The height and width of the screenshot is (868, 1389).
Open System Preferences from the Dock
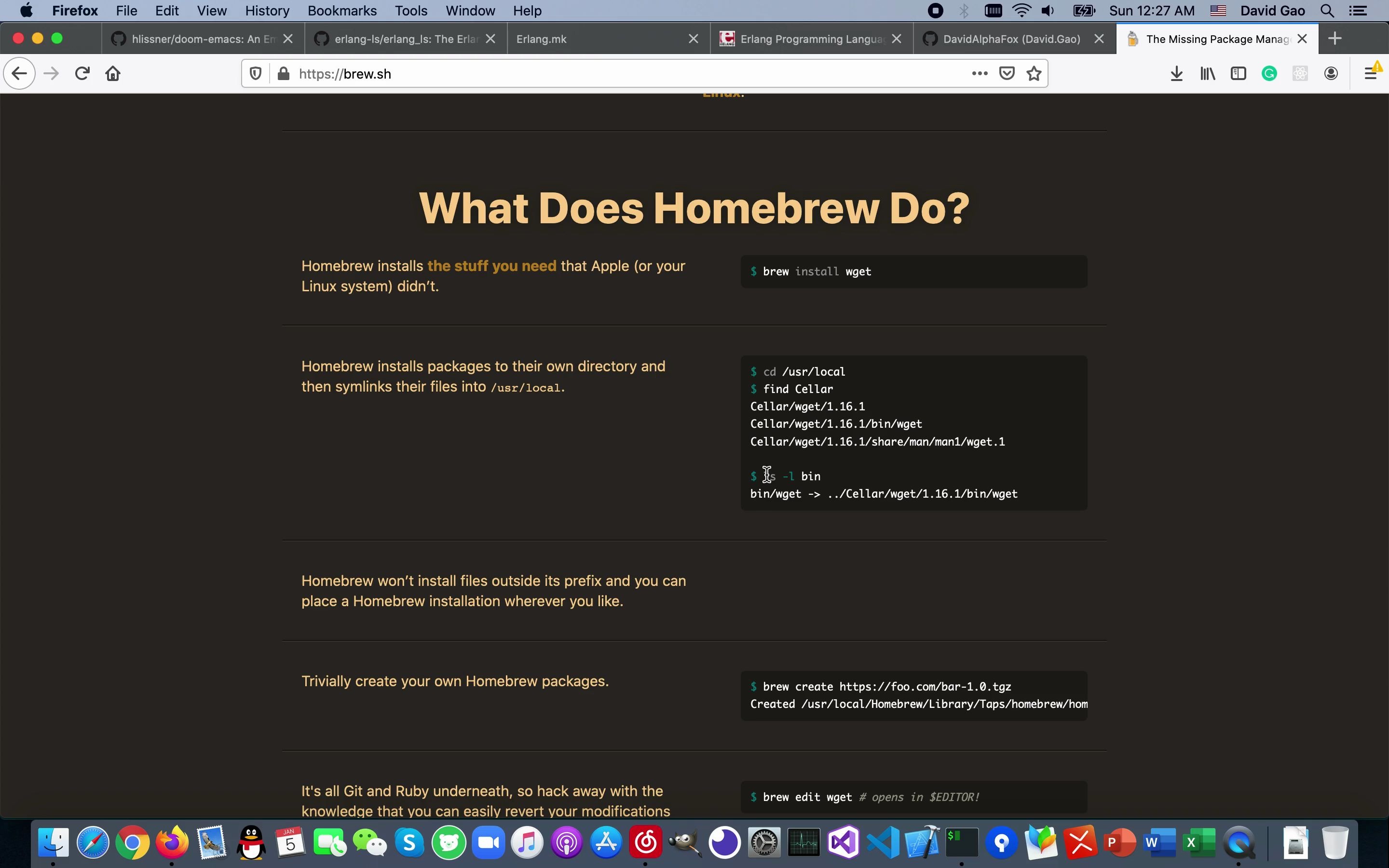[764, 842]
